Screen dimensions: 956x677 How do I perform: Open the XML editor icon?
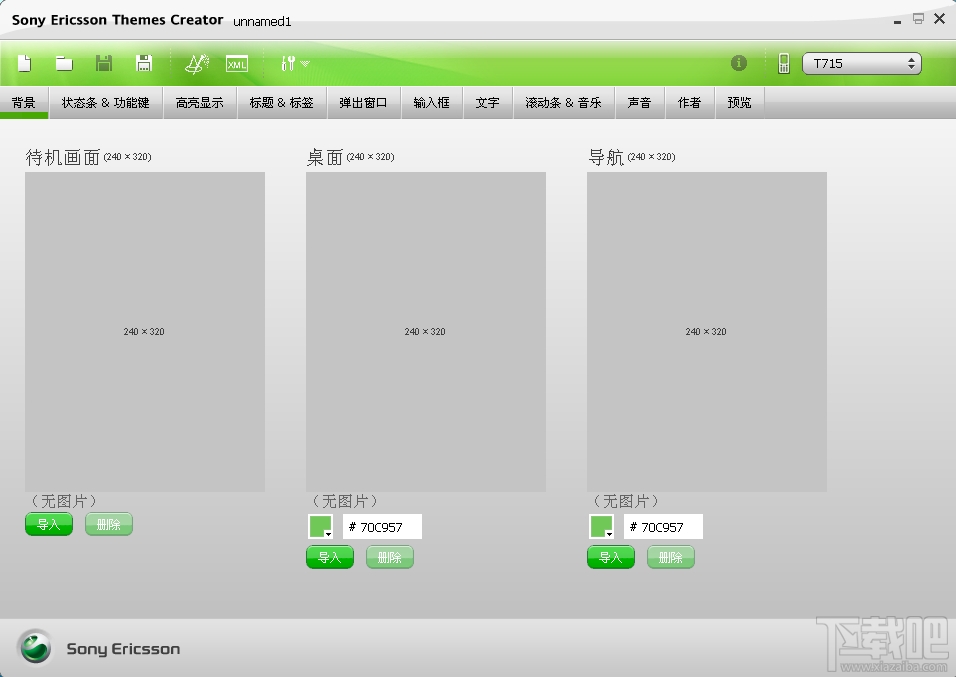(237, 63)
